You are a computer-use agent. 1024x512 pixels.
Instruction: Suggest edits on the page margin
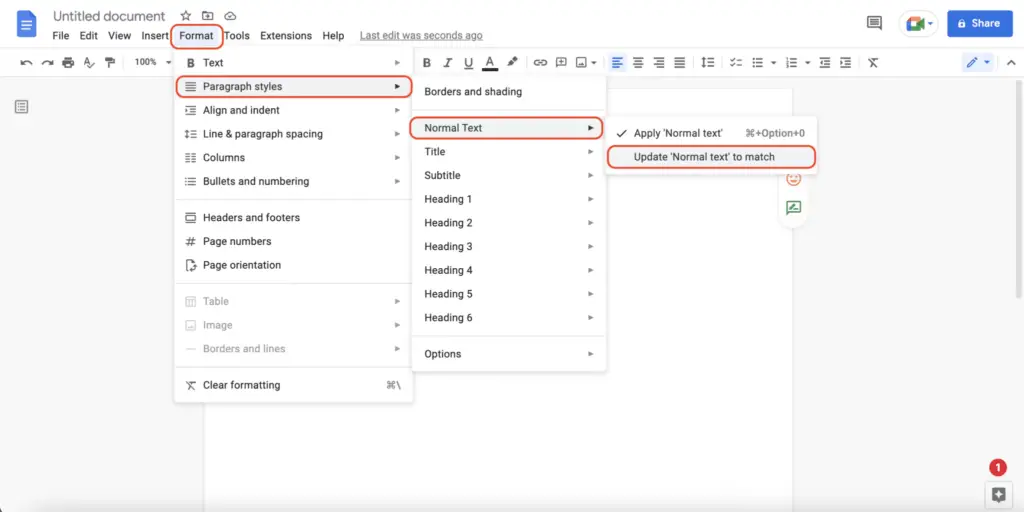[x=793, y=208]
